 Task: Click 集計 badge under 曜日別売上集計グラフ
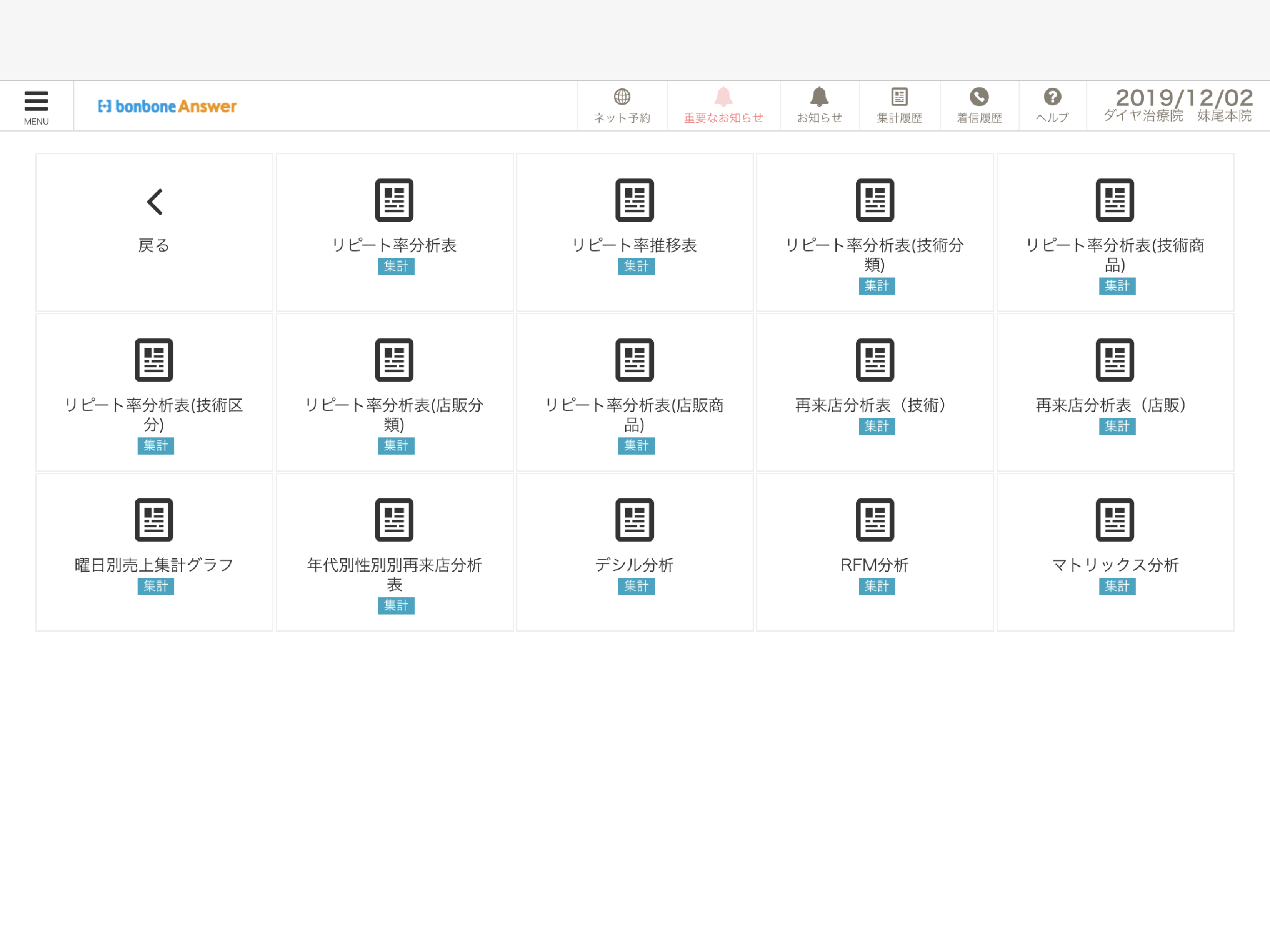pos(156,586)
